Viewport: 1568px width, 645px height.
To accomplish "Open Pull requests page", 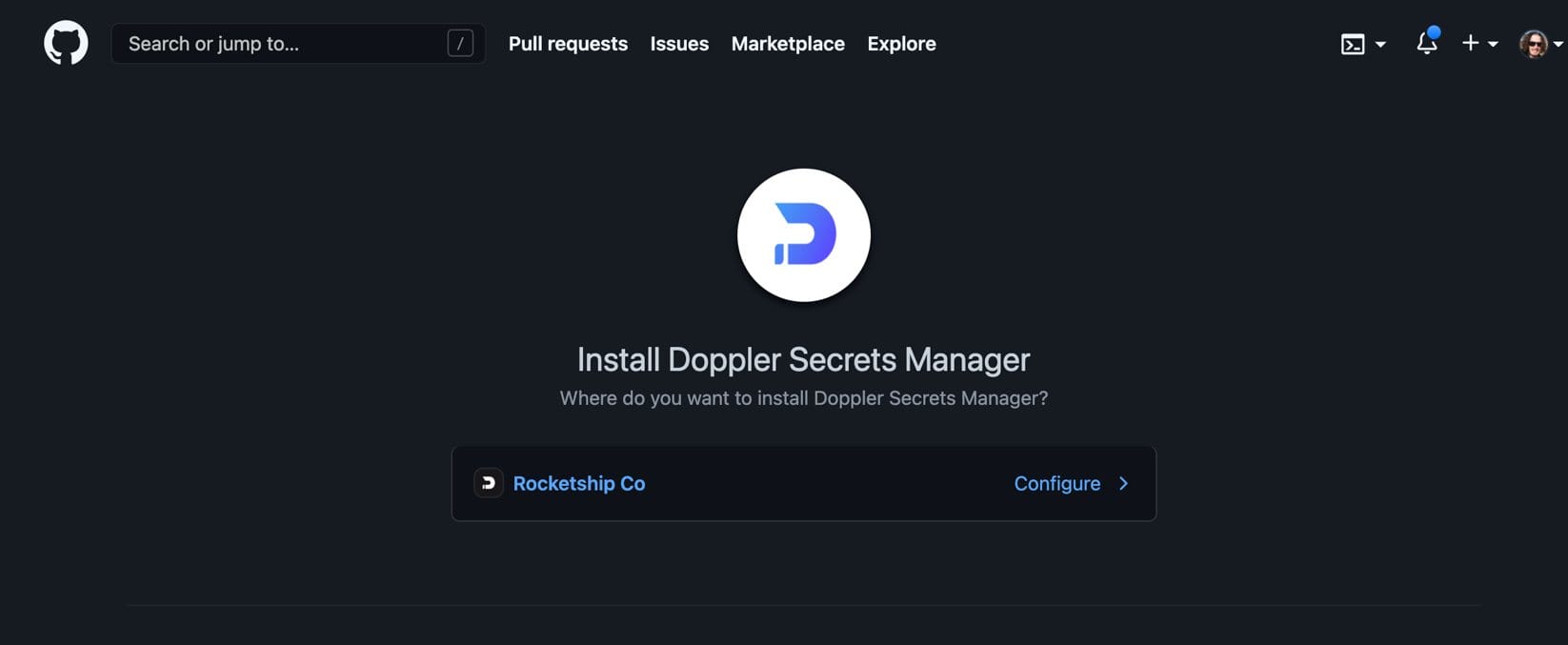I will [x=568, y=44].
